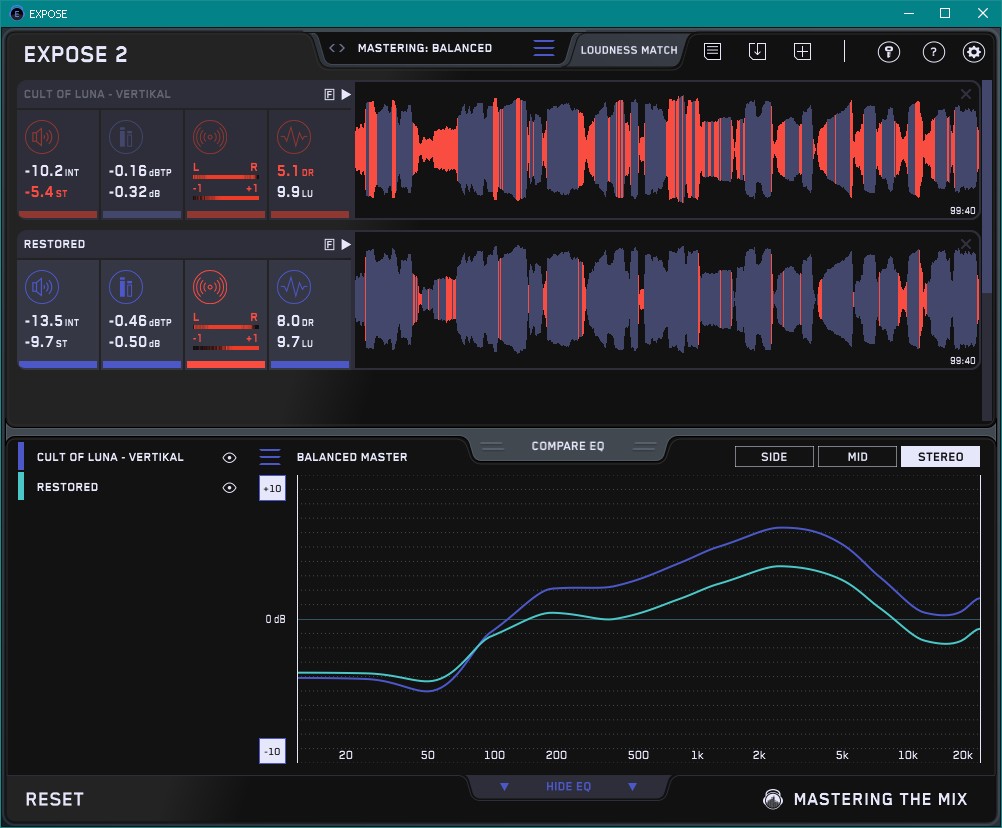
Task: Open the notes list icon in top toolbar
Action: click(712, 51)
